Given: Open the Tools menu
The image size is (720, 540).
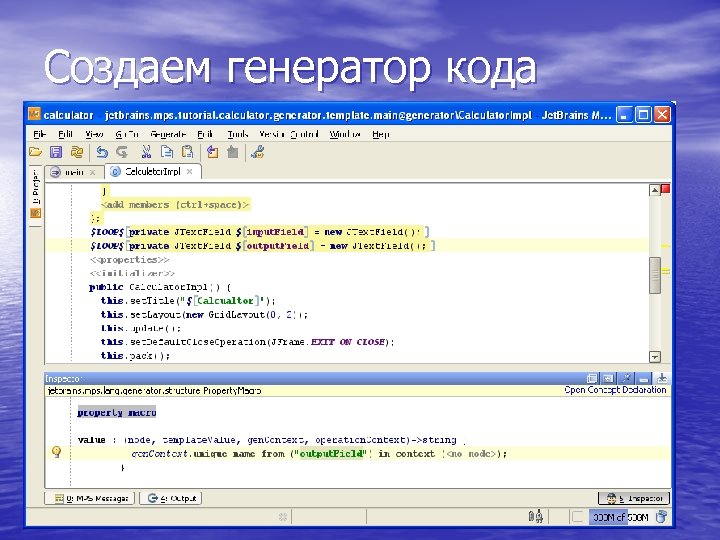Looking at the screenshot, I should [x=237, y=134].
